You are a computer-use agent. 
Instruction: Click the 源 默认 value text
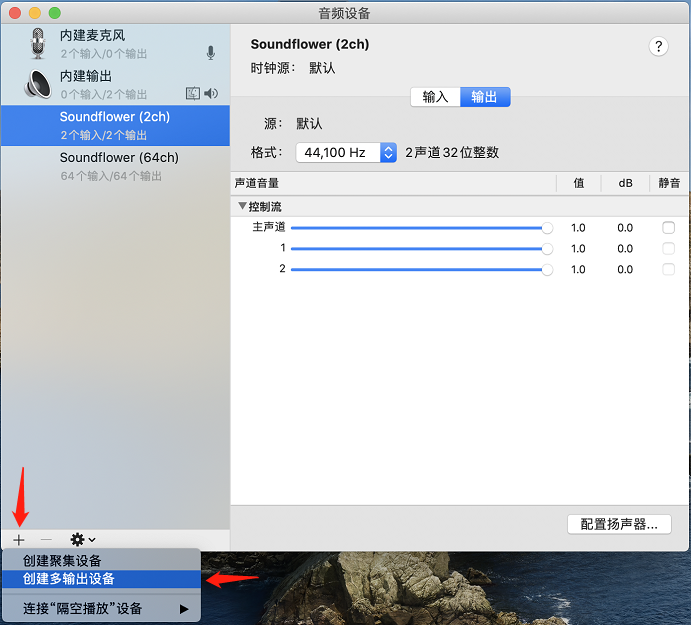pos(309,124)
